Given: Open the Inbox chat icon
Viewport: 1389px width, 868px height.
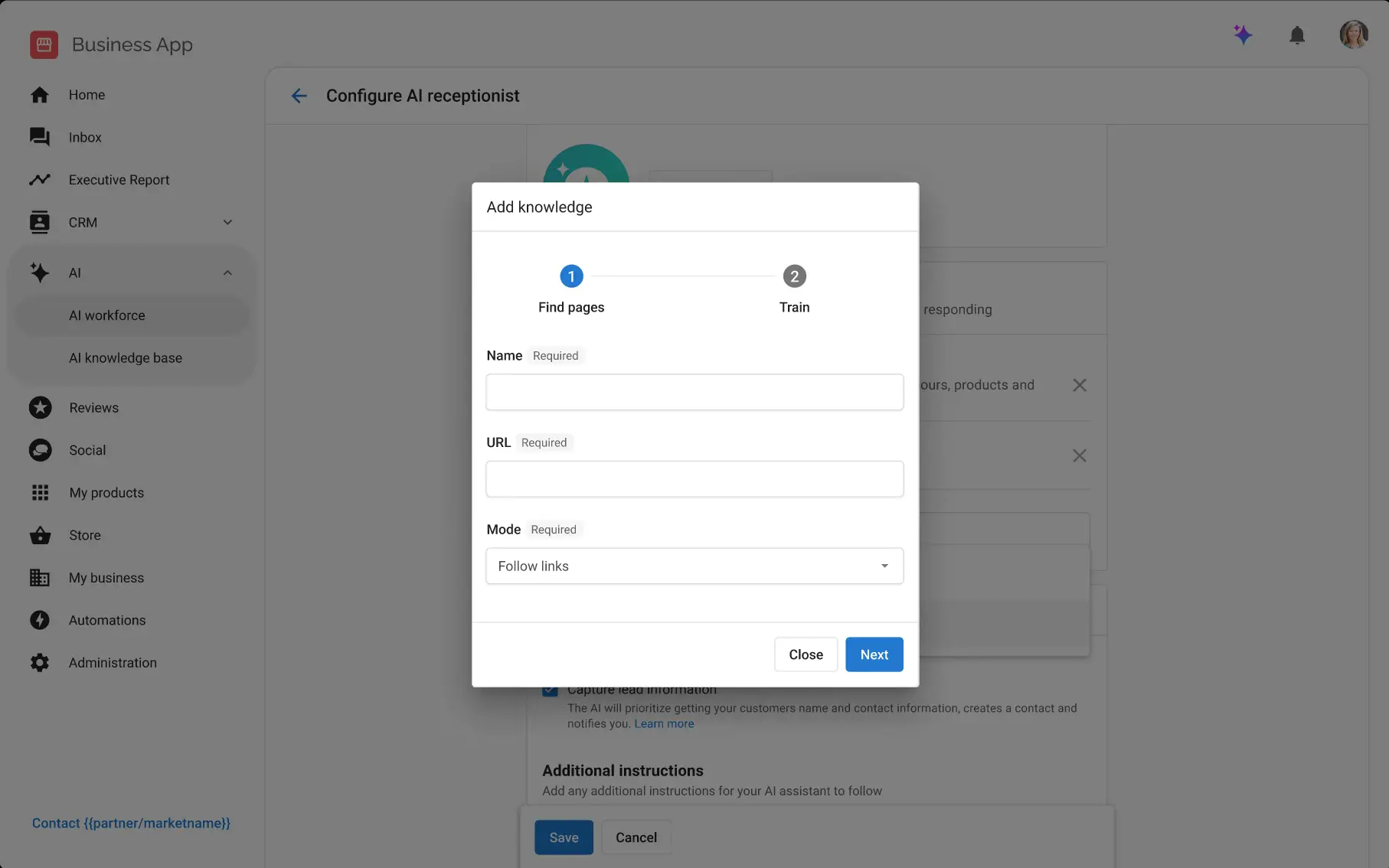Looking at the screenshot, I should 40,137.
